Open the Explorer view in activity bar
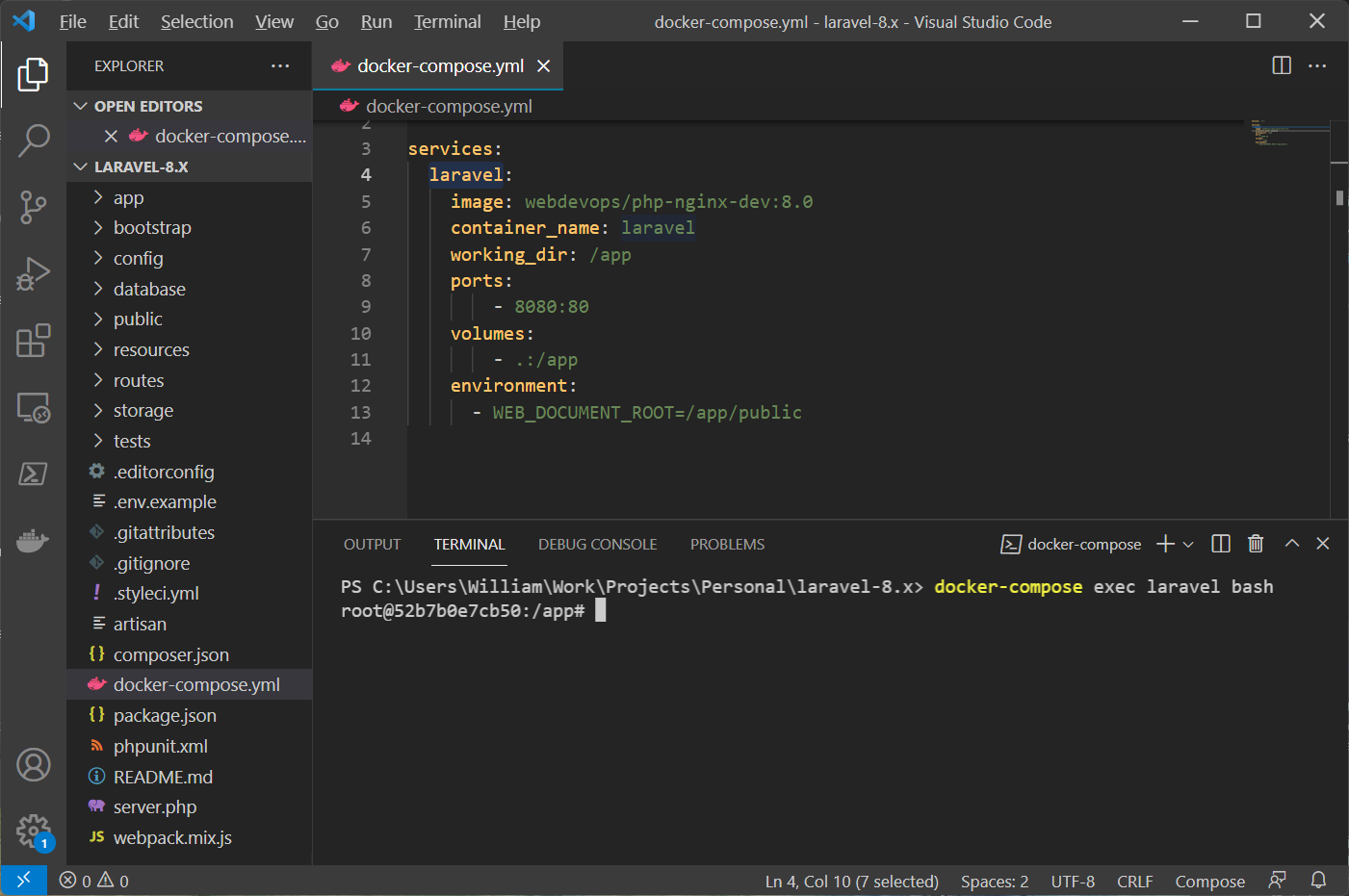This screenshot has width=1349, height=896. click(x=33, y=74)
